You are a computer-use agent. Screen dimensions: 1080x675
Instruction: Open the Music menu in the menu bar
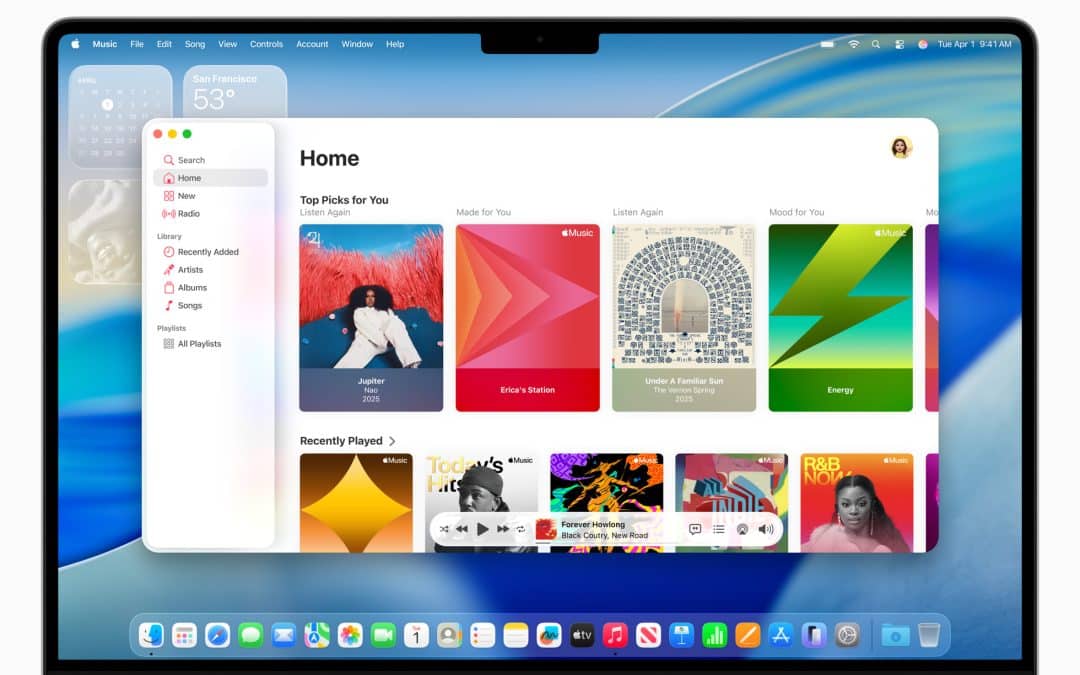click(105, 43)
